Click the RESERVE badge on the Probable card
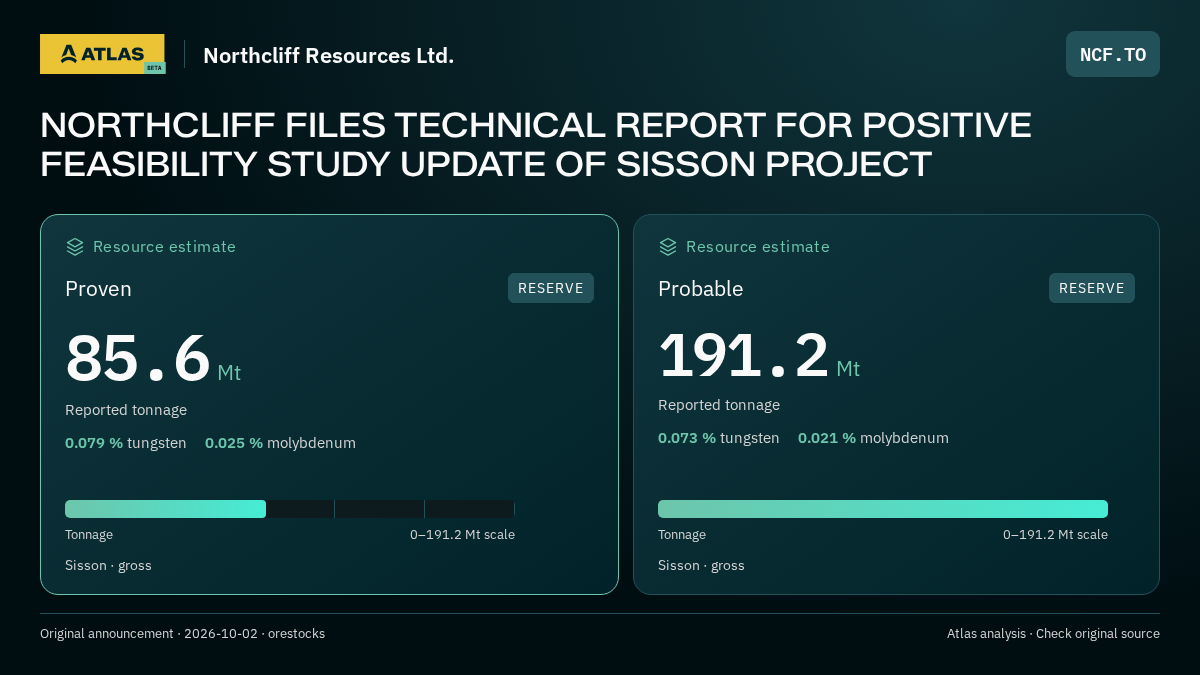Image resolution: width=1200 pixels, height=675 pixels. point(1092,288)
